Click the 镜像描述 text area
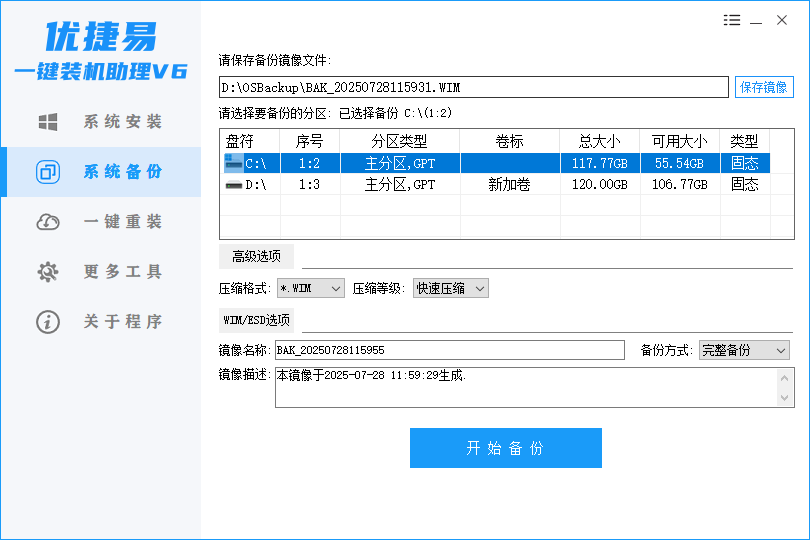This screenshot has height=540, width=810. tap(526, 388)
